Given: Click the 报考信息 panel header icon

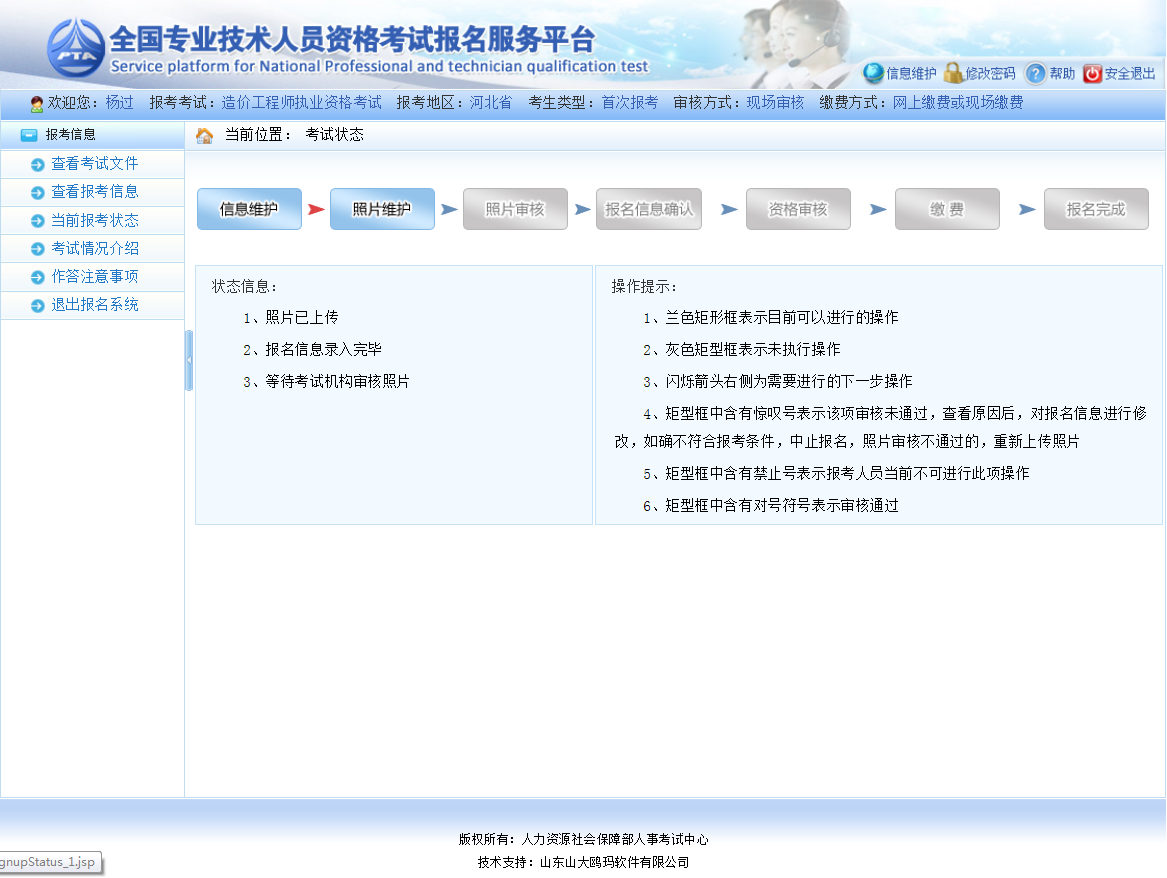Looking at the screenshot, I should (x=29, y=135).
